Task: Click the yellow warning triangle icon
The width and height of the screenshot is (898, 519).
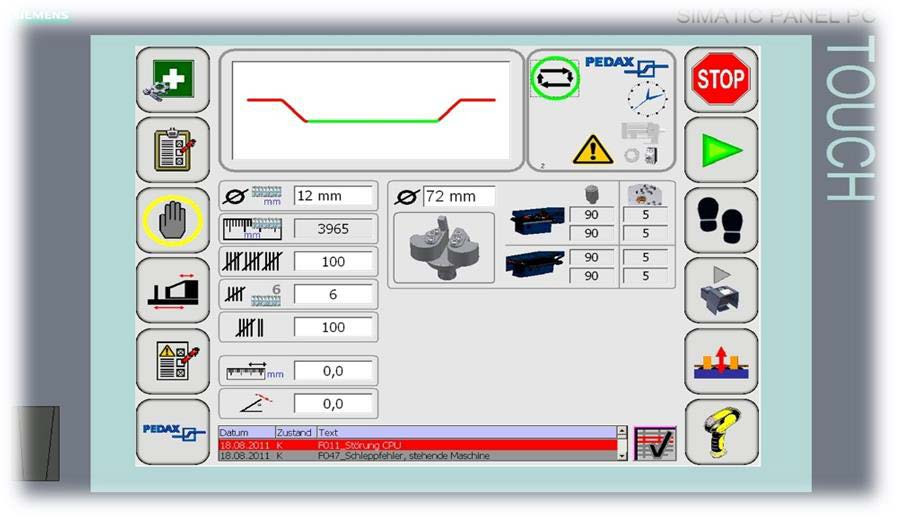Action: pos(592,149)
